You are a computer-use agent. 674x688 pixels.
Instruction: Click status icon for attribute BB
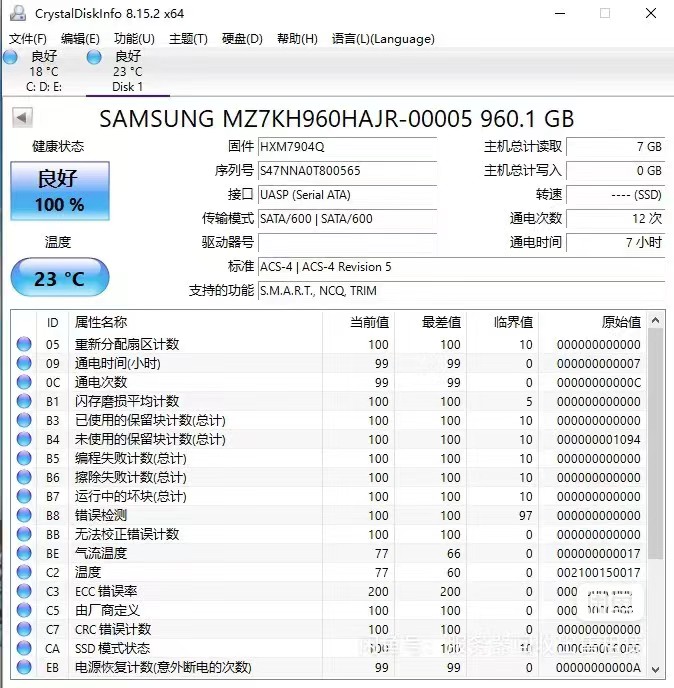pos(24,534)
